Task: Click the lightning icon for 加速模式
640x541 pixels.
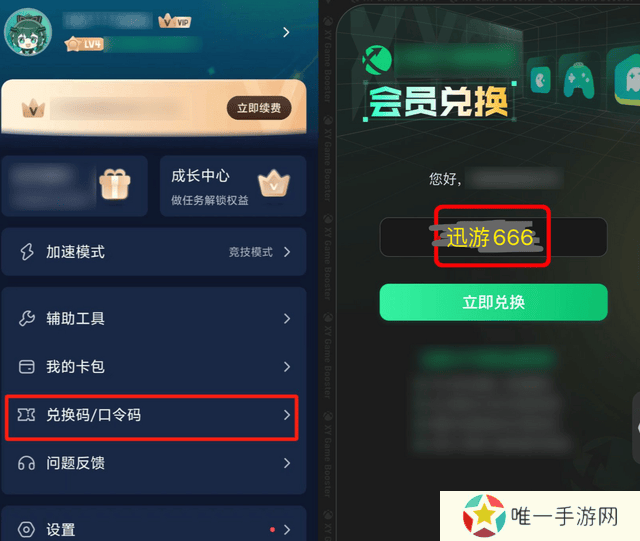Action: [x=27, y=252]
